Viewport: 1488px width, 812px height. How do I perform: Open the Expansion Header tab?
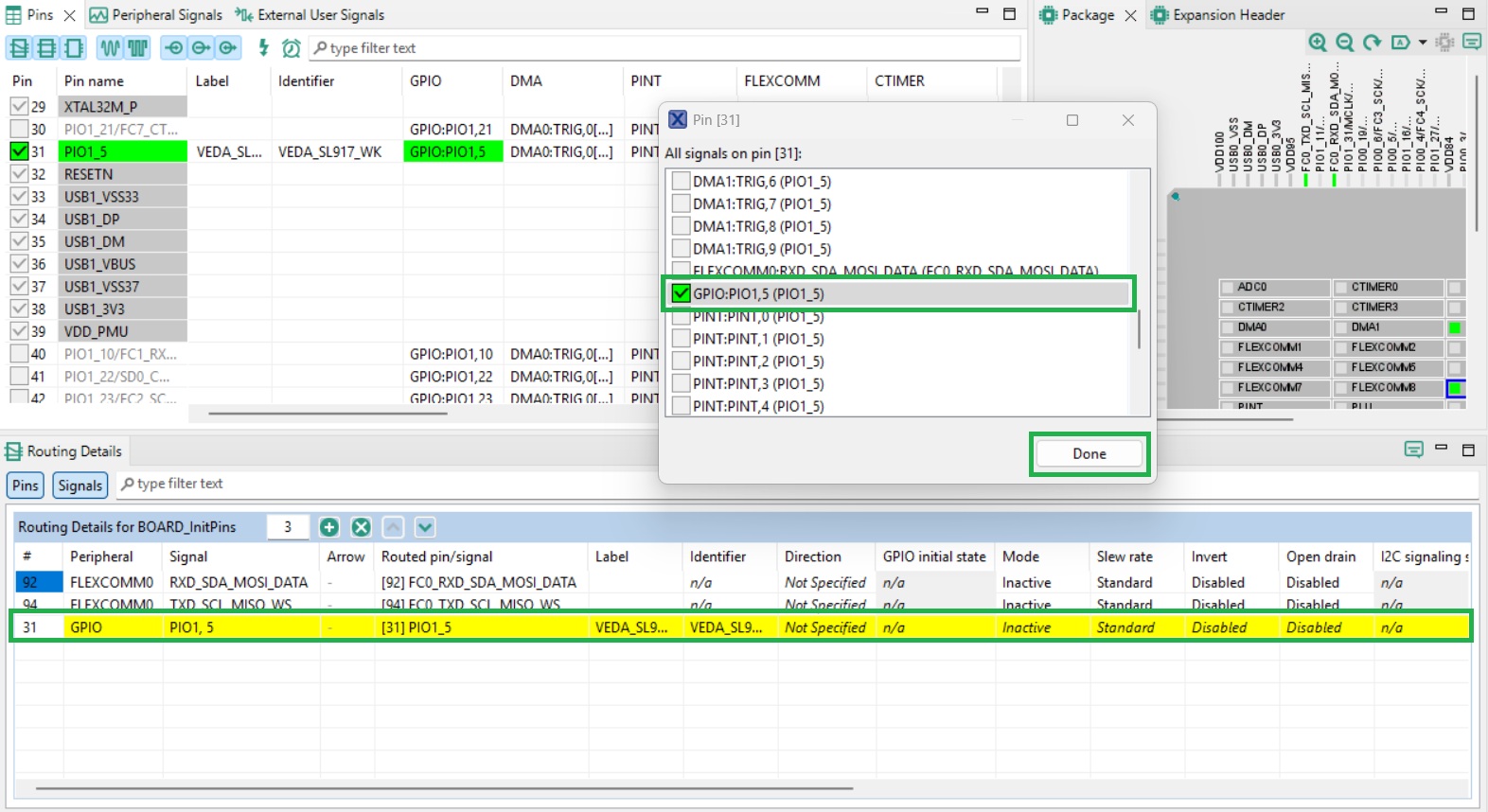1218,15
